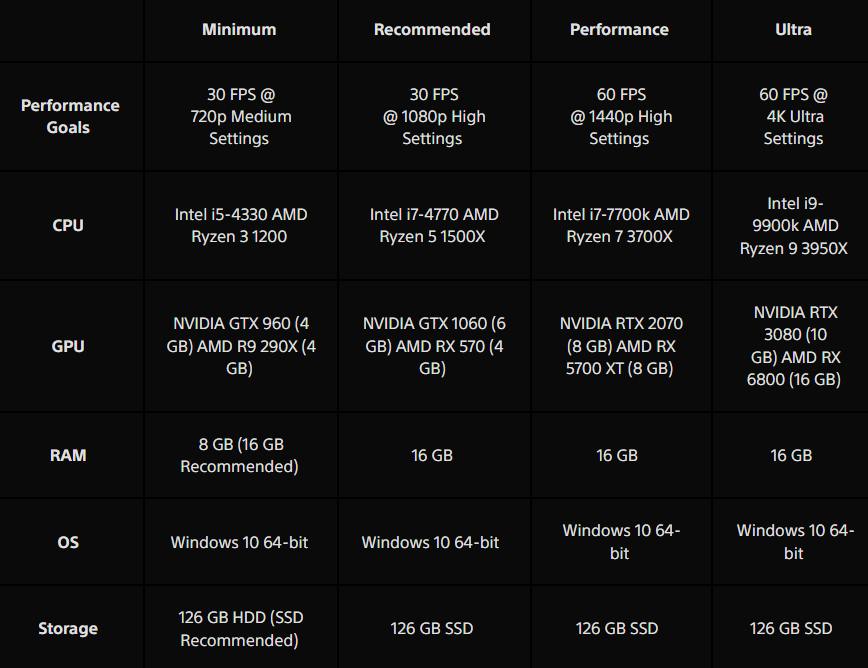Click the Minimum column header

(x=239, y=29)
